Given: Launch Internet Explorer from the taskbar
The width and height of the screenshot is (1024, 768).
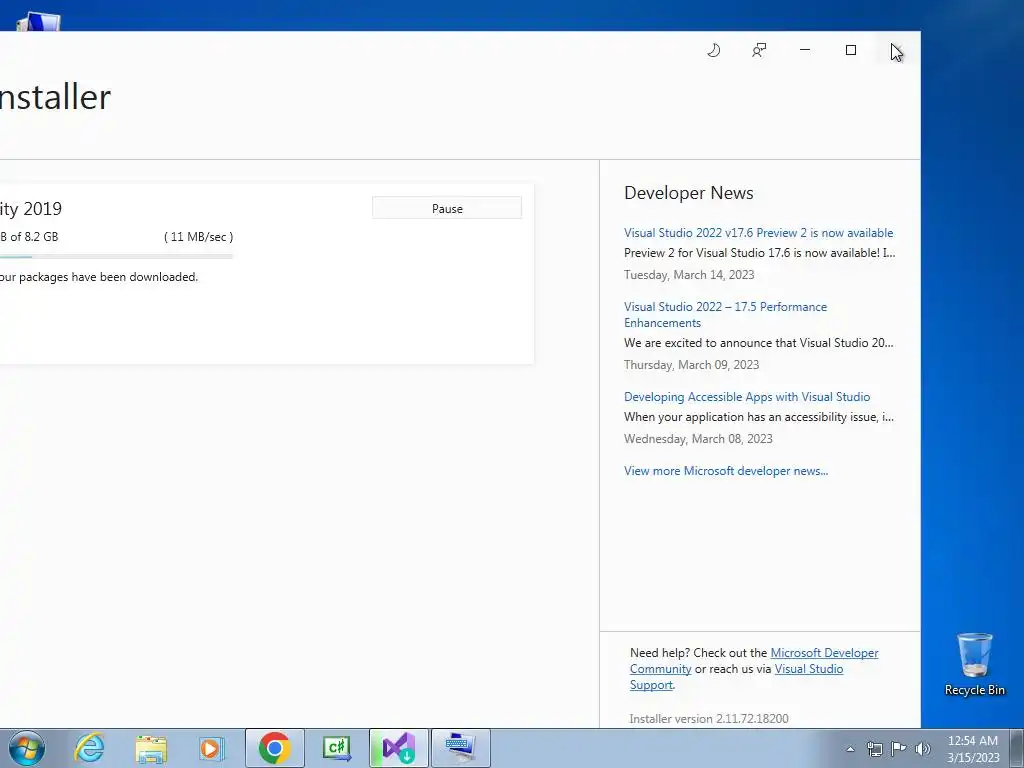Looking at the screenshot, I should [x=89, y=748].
